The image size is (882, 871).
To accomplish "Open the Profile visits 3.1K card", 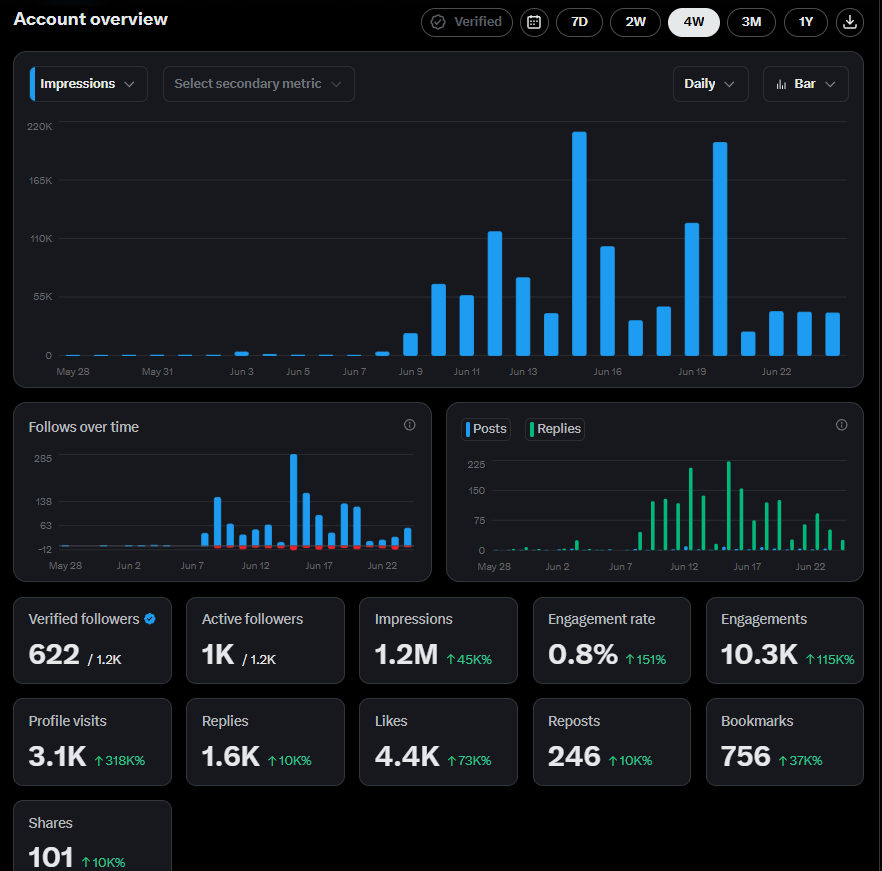I will tap(92, 742).
